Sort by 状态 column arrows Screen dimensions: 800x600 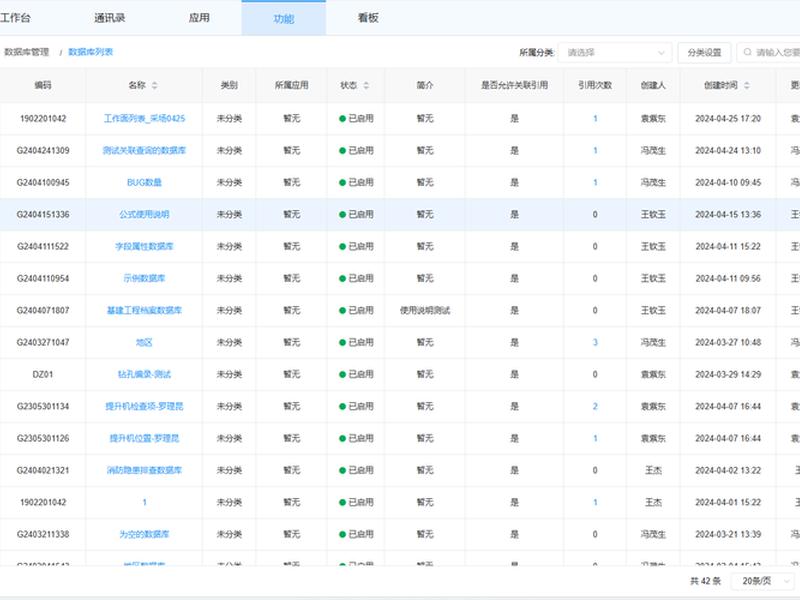[366, 85]
